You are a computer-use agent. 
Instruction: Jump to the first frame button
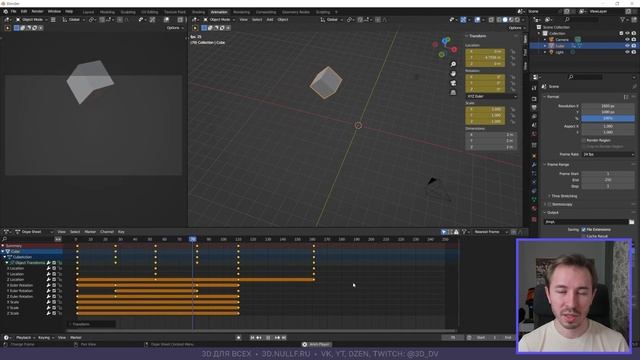[x=252, y=338]
